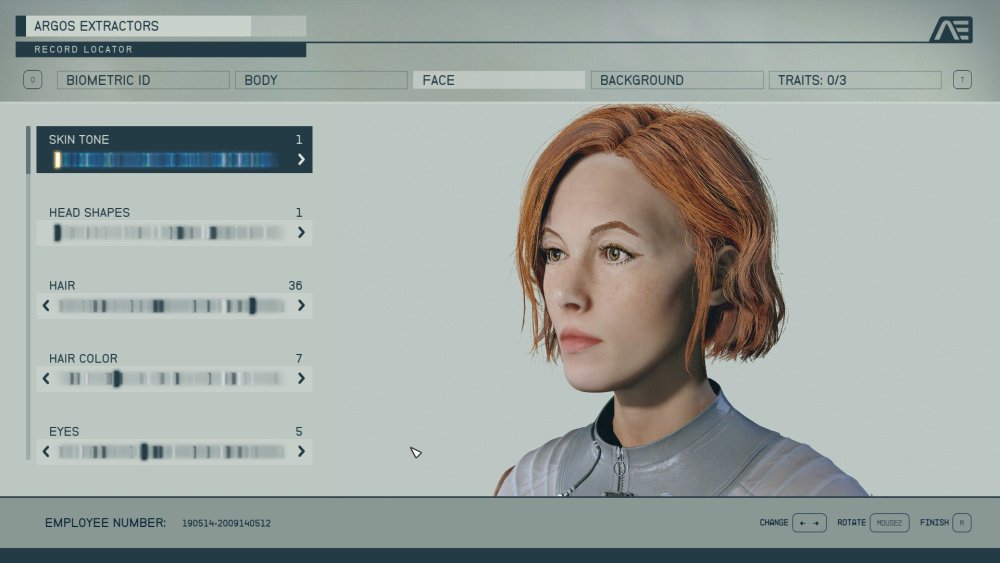
Task: Click left arrow on Eyes option
Action: (46, 452)
